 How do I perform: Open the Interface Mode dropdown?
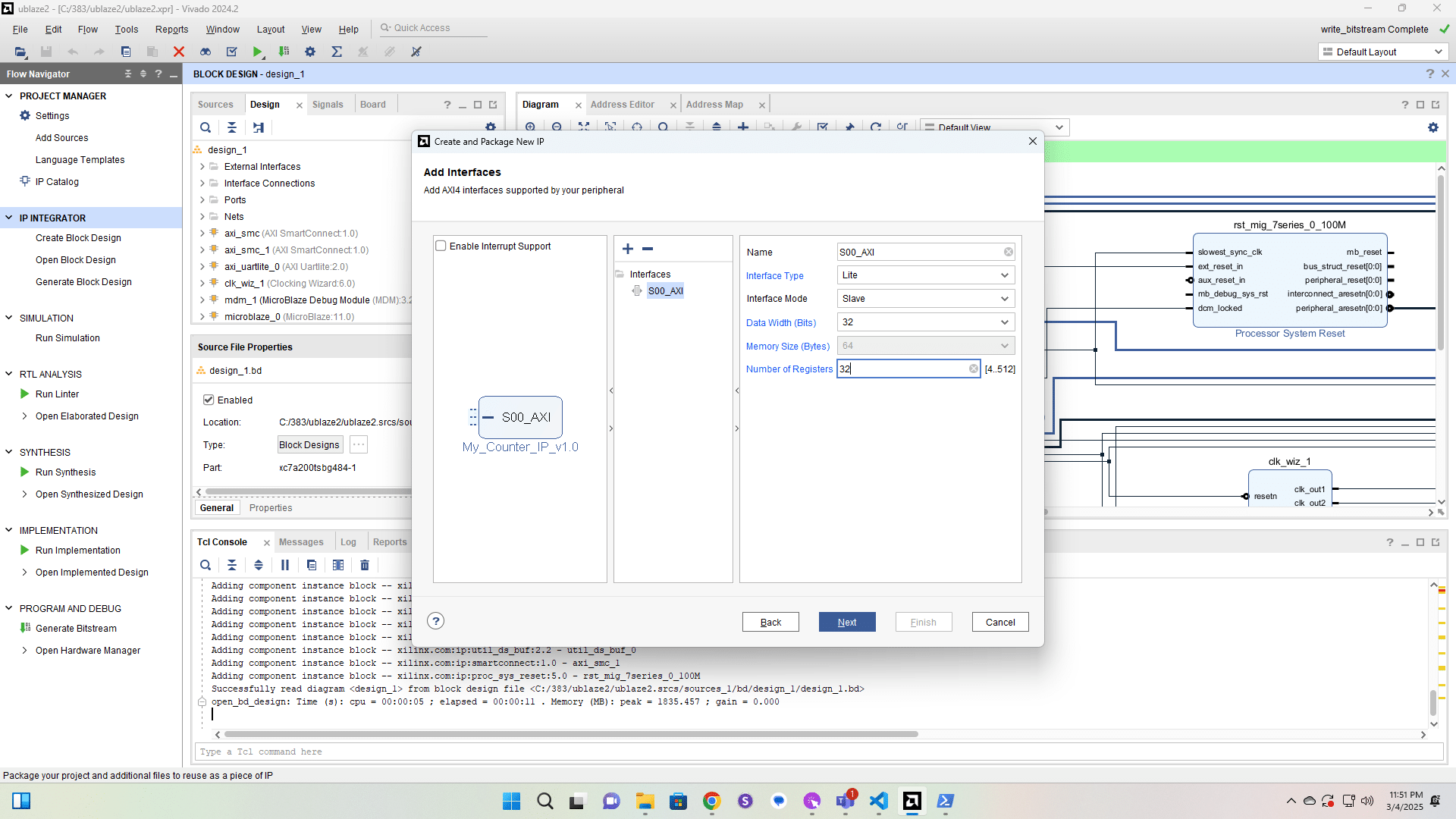(x=925, y=299)
